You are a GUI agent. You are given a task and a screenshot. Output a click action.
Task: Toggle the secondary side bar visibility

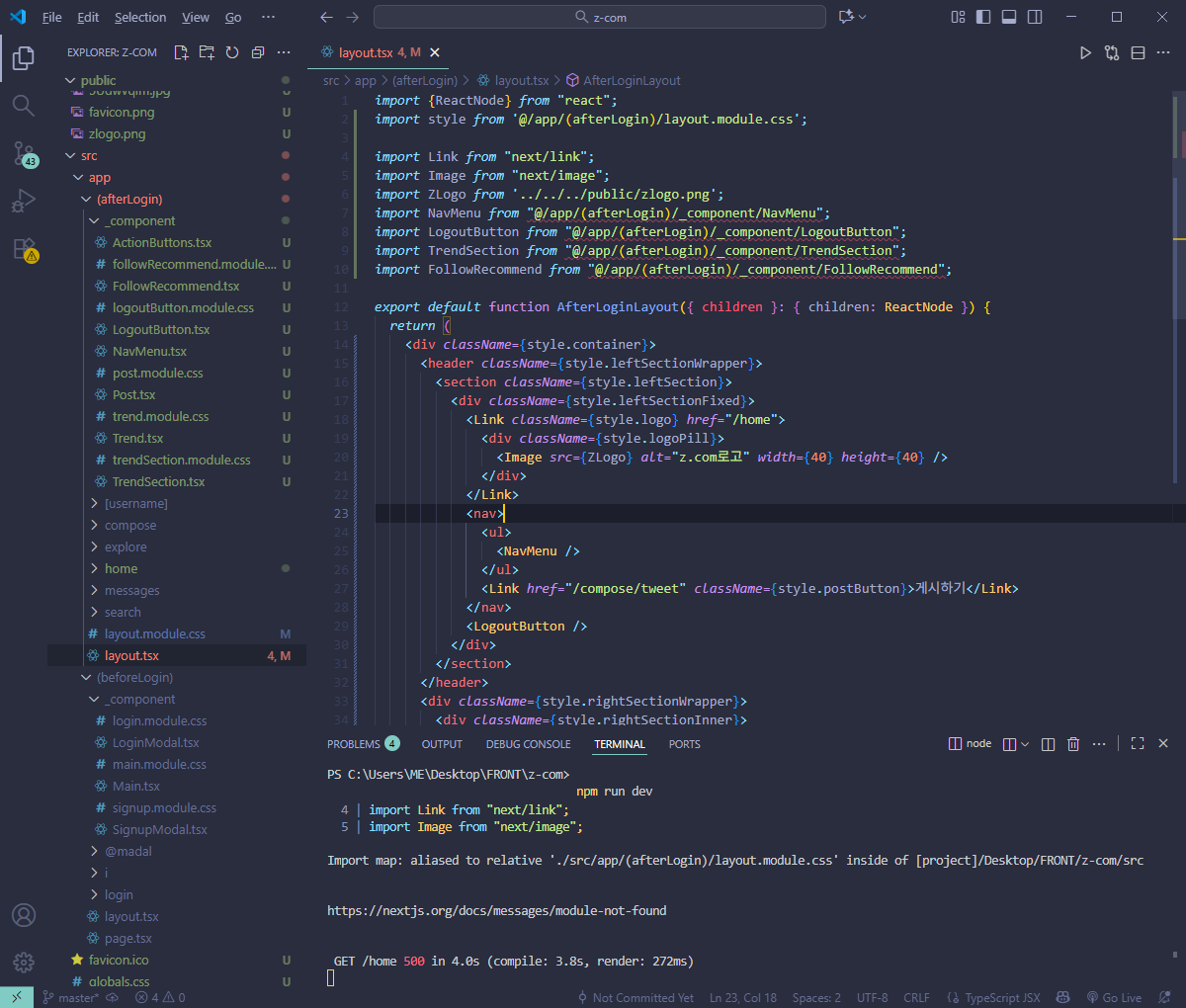click(1035, 17)
